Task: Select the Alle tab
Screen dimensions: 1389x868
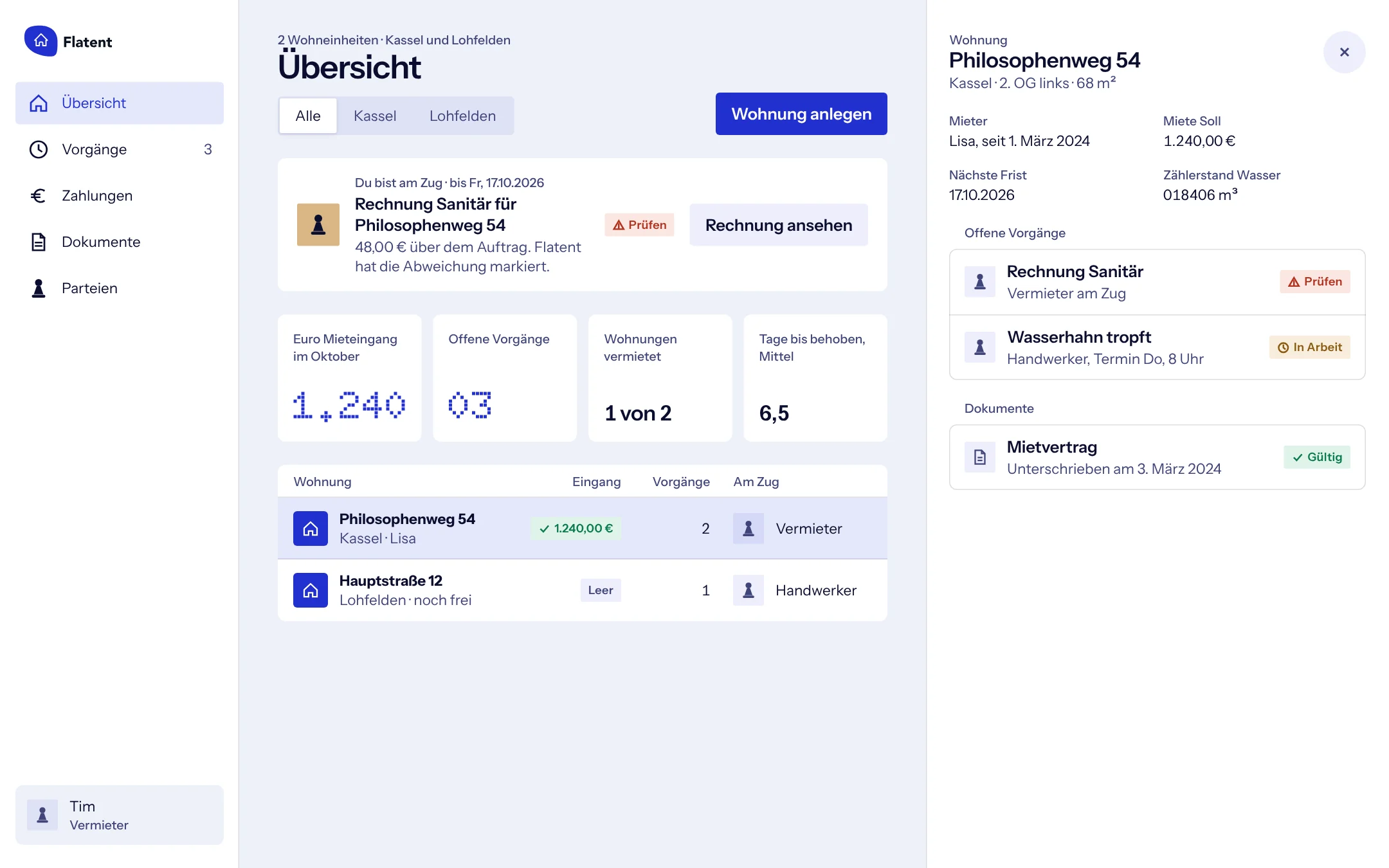Action: click(308, 116)
